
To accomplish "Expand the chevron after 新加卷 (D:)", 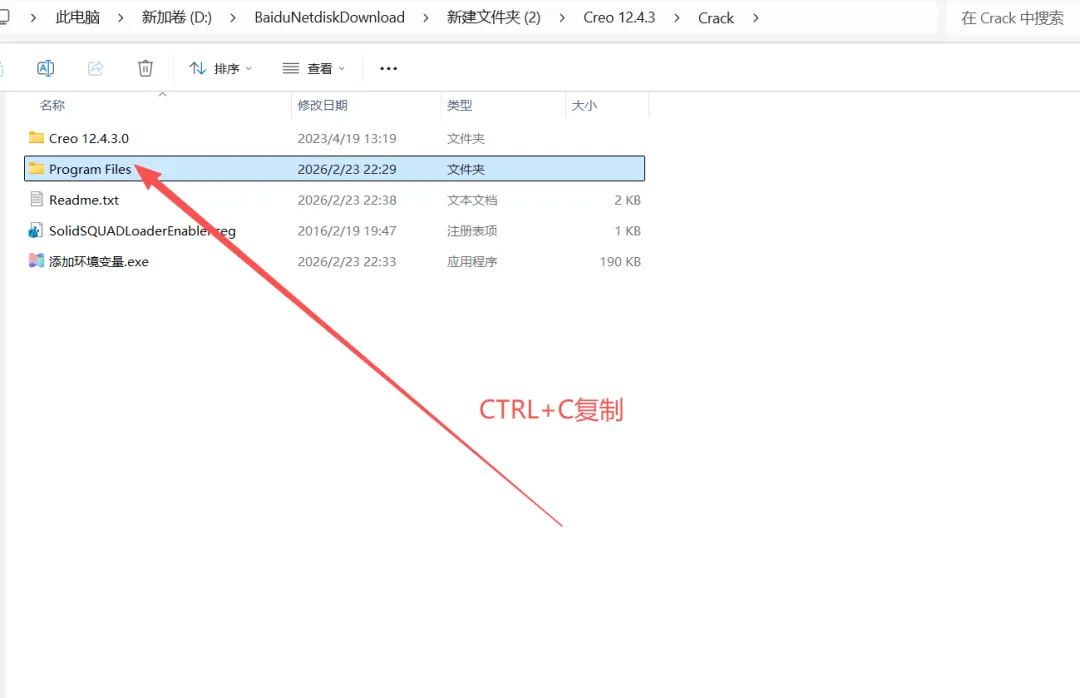I will (x=233, y=18).
